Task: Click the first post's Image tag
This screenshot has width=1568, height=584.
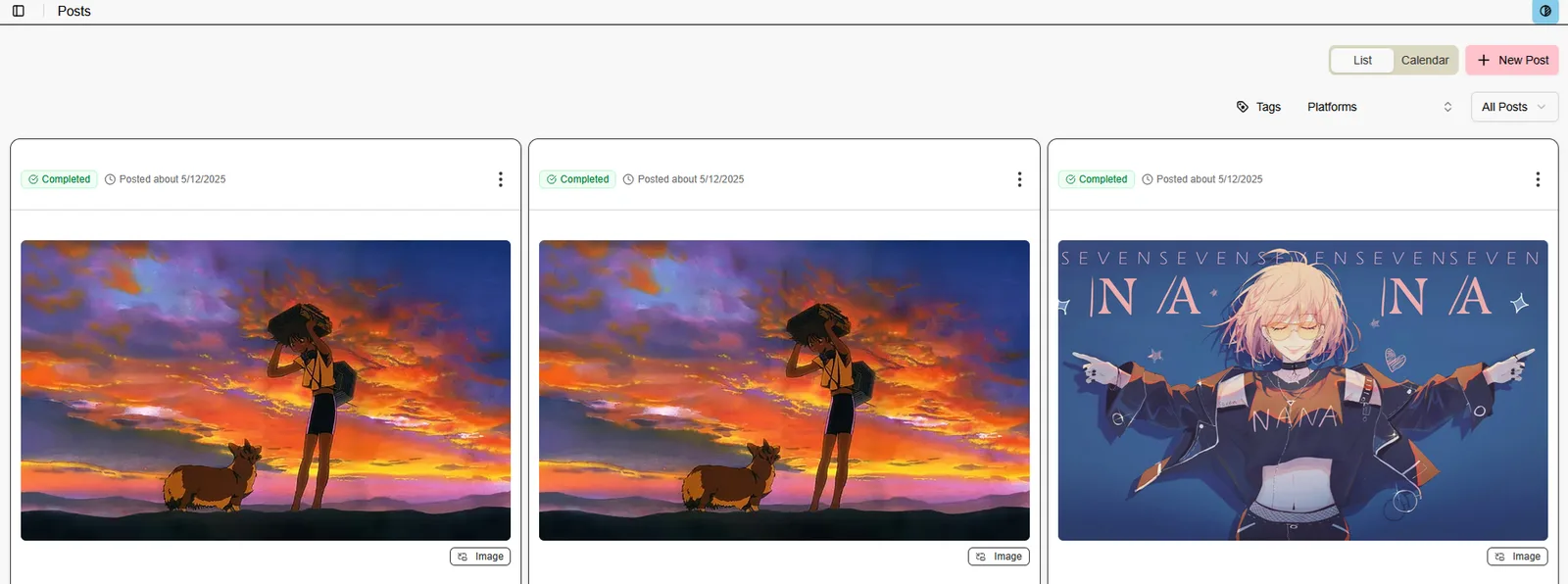Action: (480, 557)
